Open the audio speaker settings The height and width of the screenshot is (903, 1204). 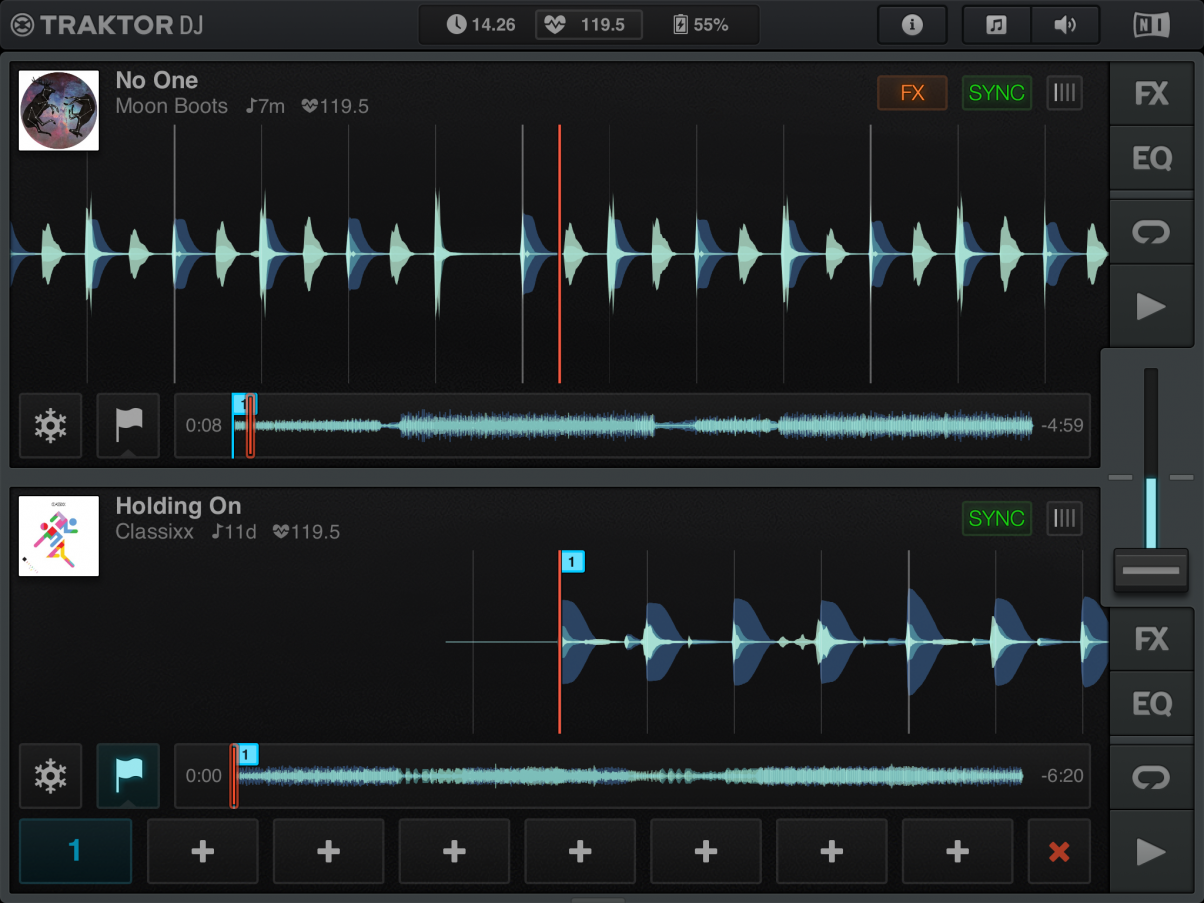(1065, 25)
